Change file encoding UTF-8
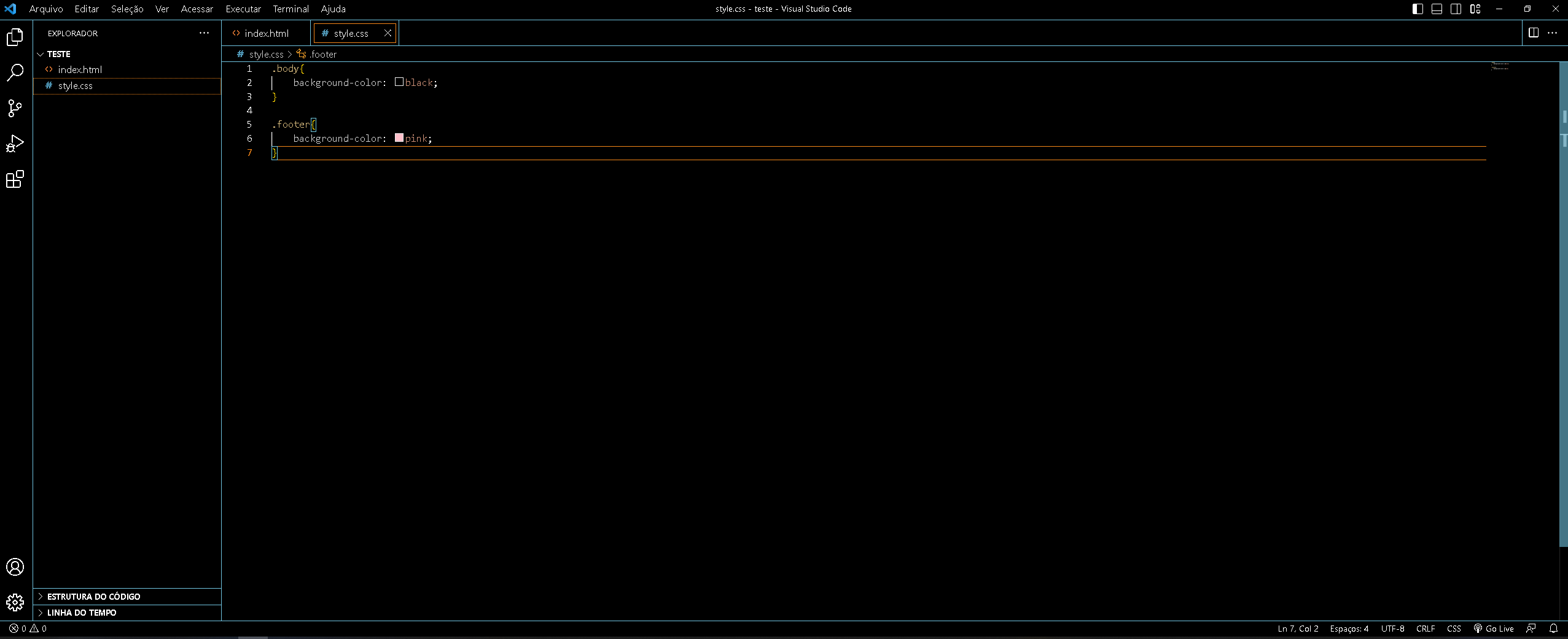The width and height of the screenshot is (1568, 639). 1392,629
